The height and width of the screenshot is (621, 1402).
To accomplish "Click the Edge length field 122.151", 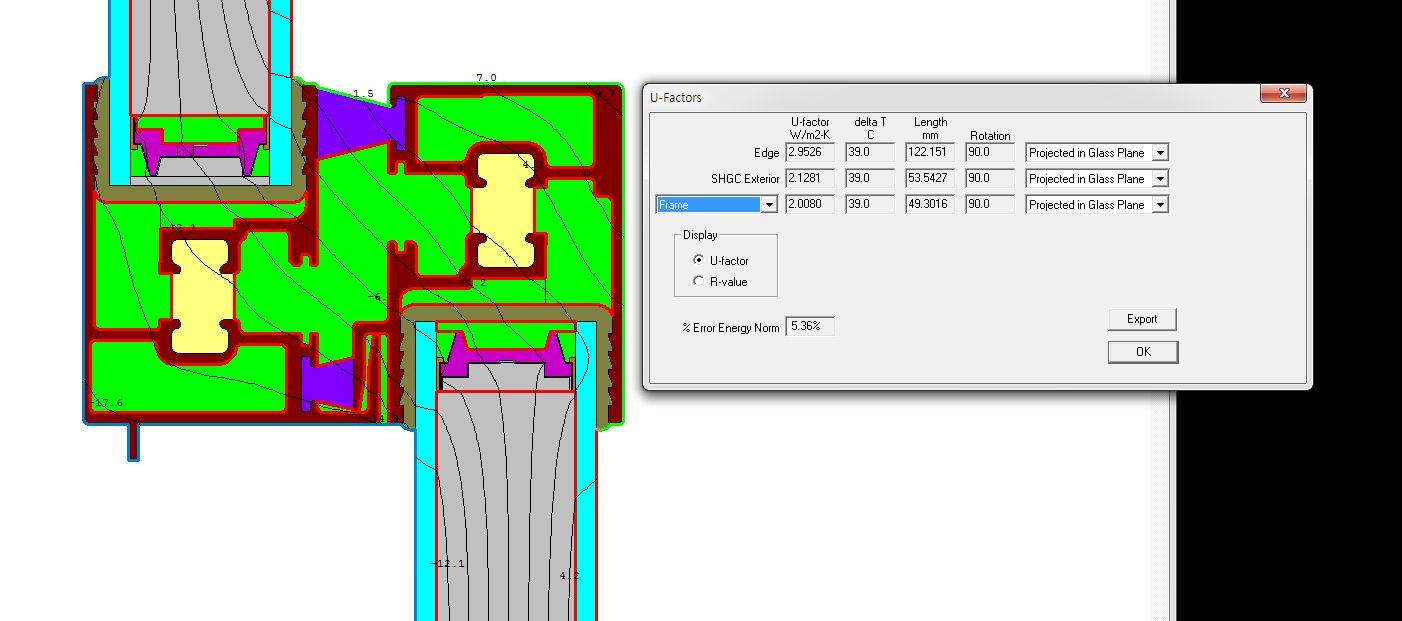I will (x=930, y=153).
